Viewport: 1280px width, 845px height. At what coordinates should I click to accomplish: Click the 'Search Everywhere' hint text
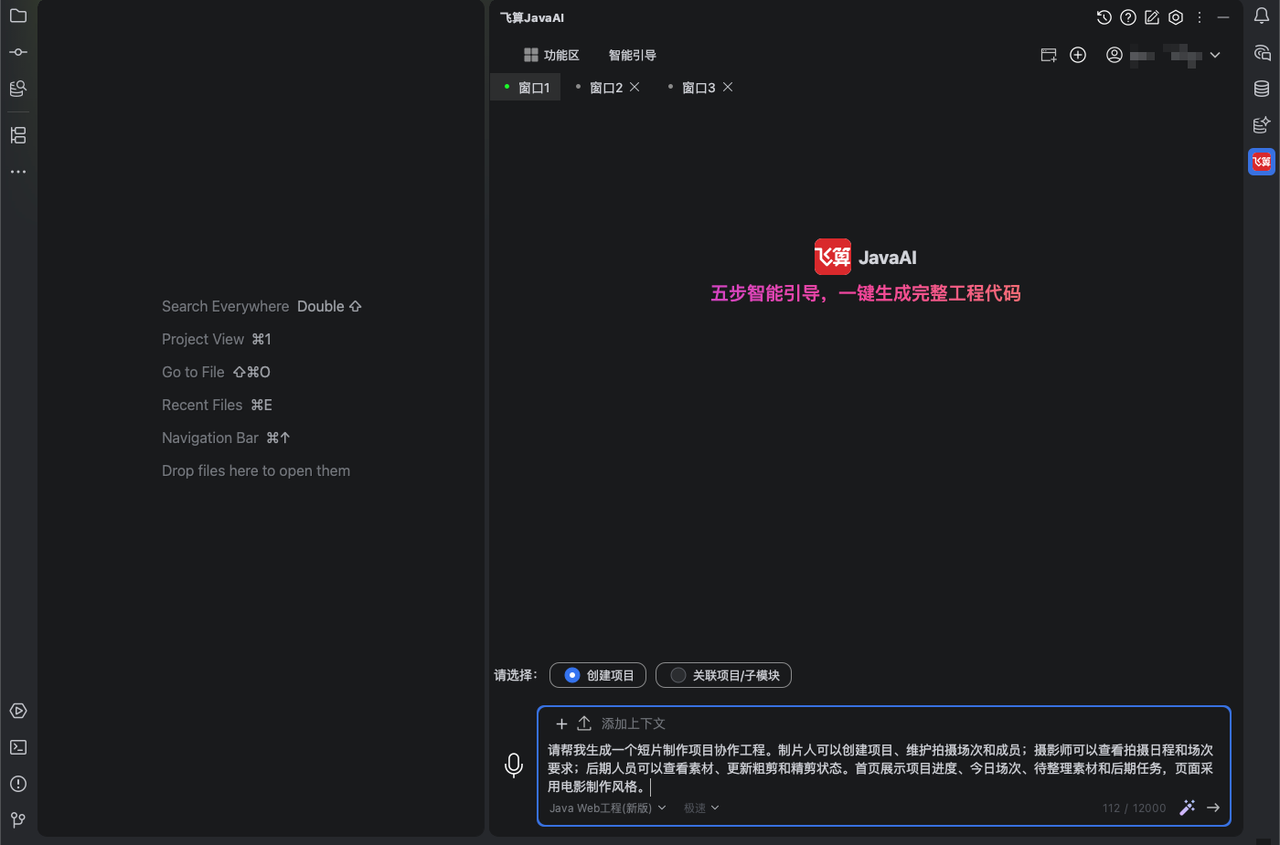225,307
